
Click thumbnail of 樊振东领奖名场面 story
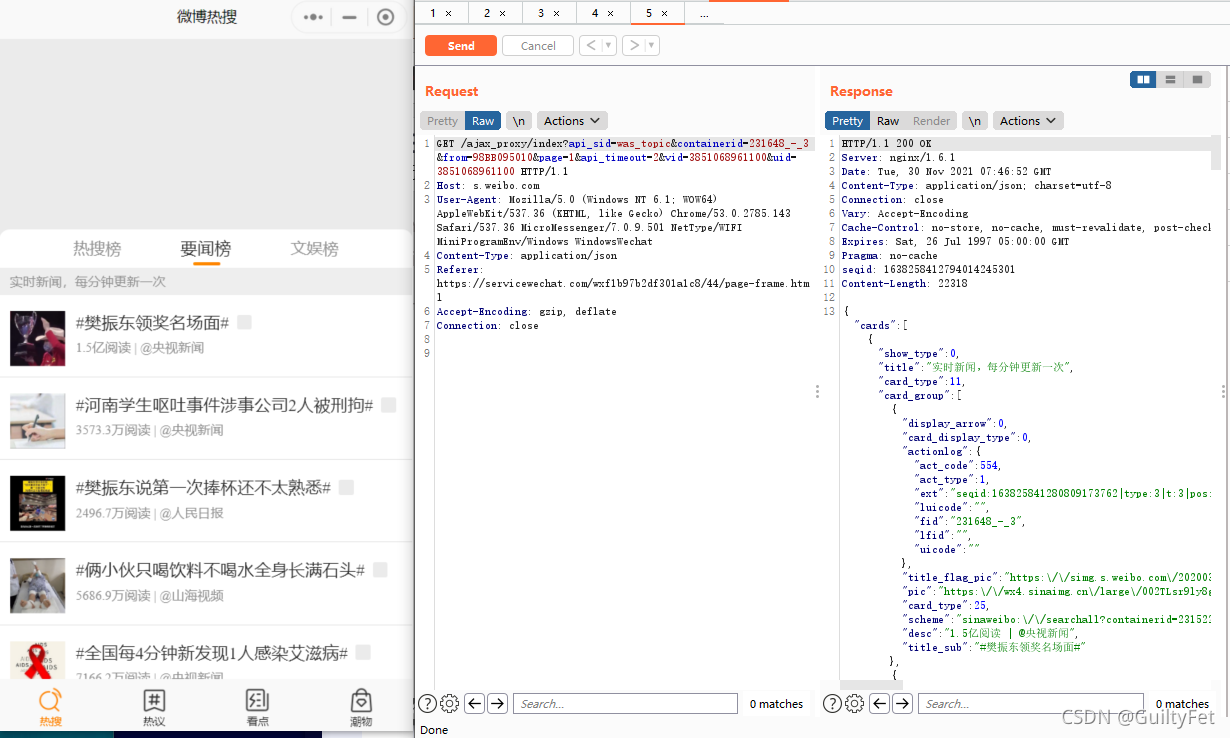pos(38,338)
